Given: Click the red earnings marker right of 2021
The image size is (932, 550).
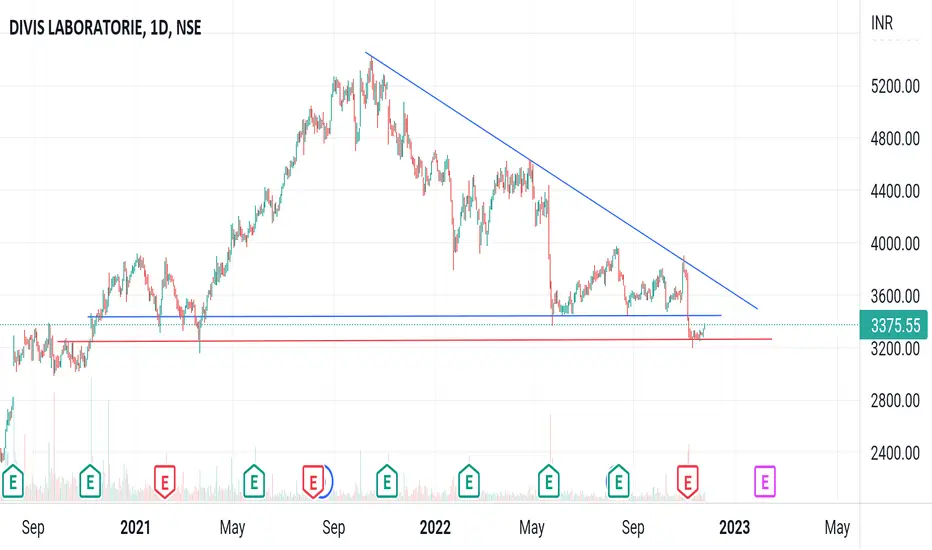Looking at the screenshot, I should point(165,481).
